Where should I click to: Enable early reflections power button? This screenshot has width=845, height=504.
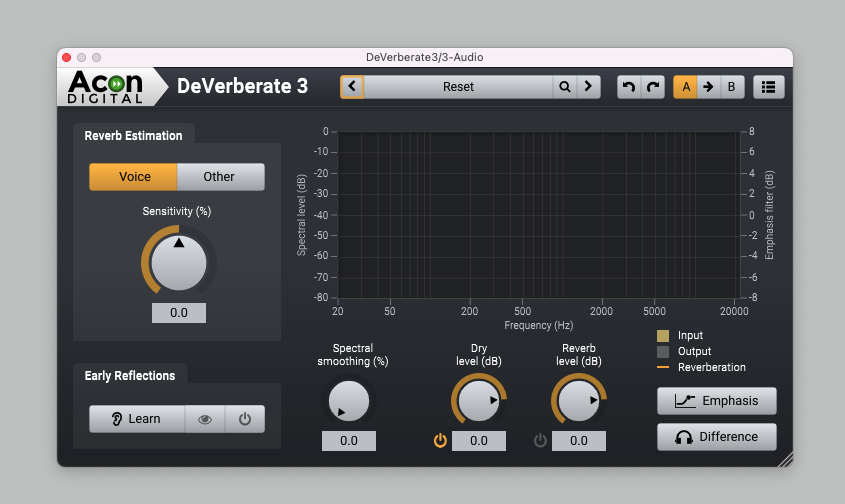pyautogui.click(x=245, y=419)
